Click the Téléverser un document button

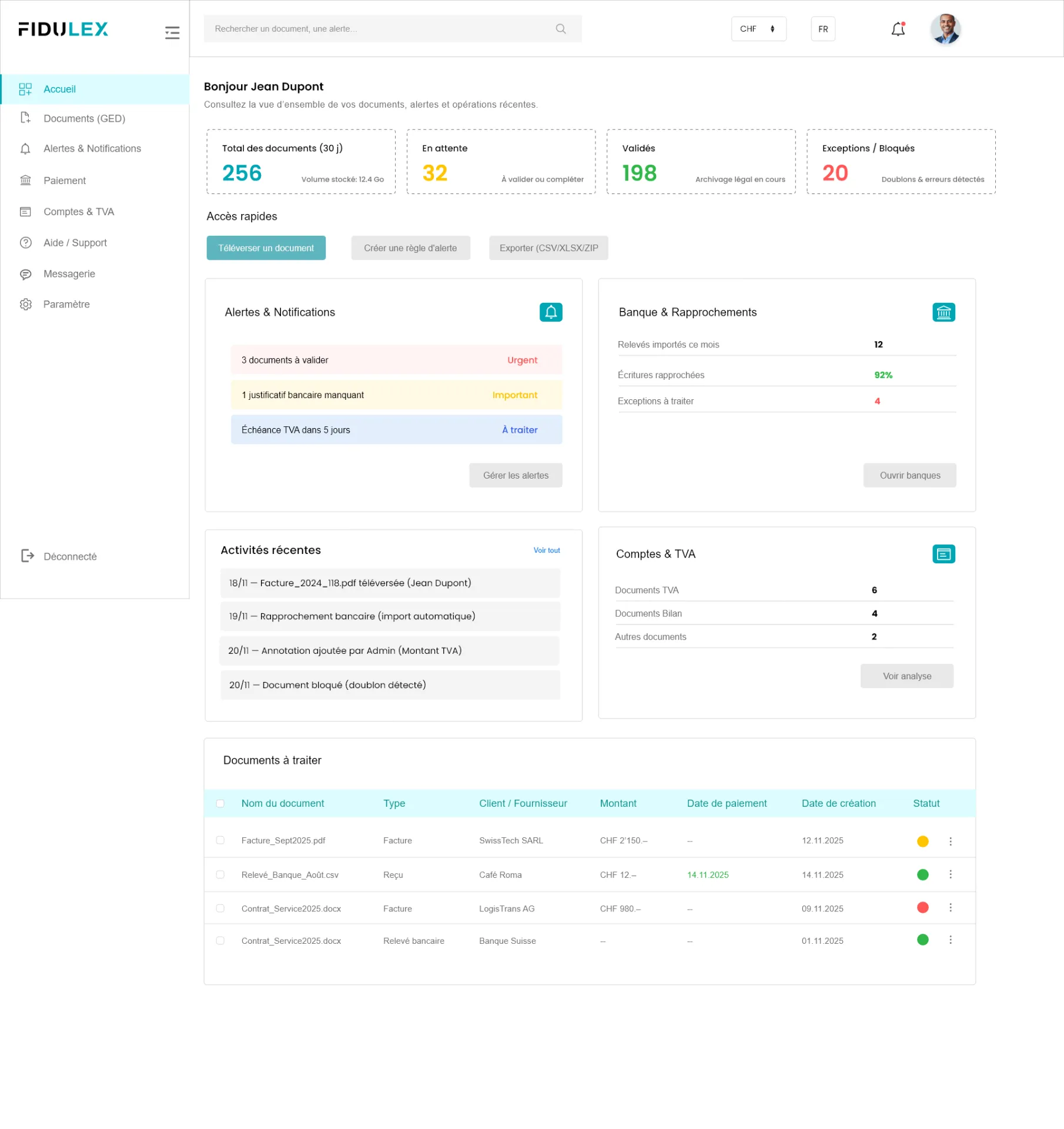pyautogui.click(x=266, y=248)
